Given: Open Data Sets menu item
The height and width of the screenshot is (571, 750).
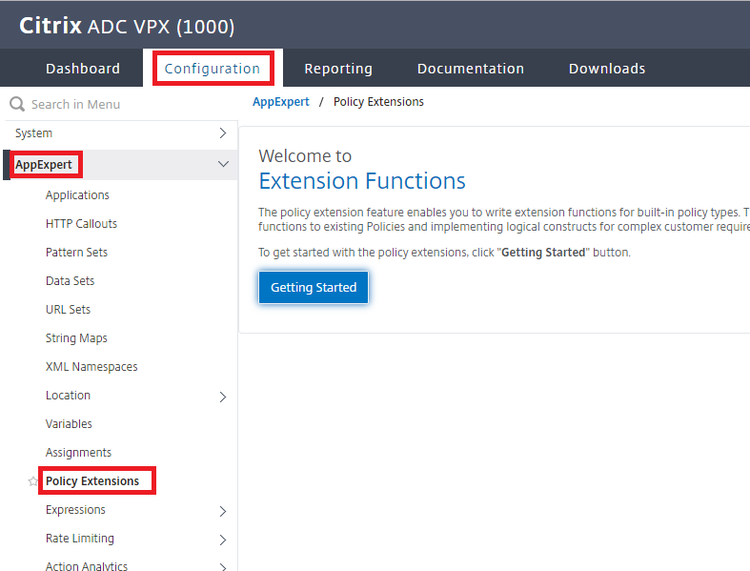Looking at the screenshot, I should 70,281.
